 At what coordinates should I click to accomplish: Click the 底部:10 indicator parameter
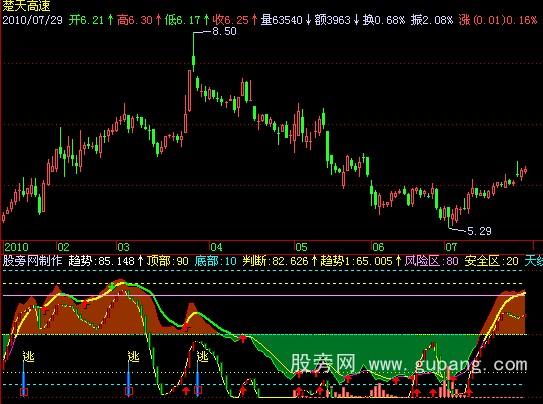(215, 261)
